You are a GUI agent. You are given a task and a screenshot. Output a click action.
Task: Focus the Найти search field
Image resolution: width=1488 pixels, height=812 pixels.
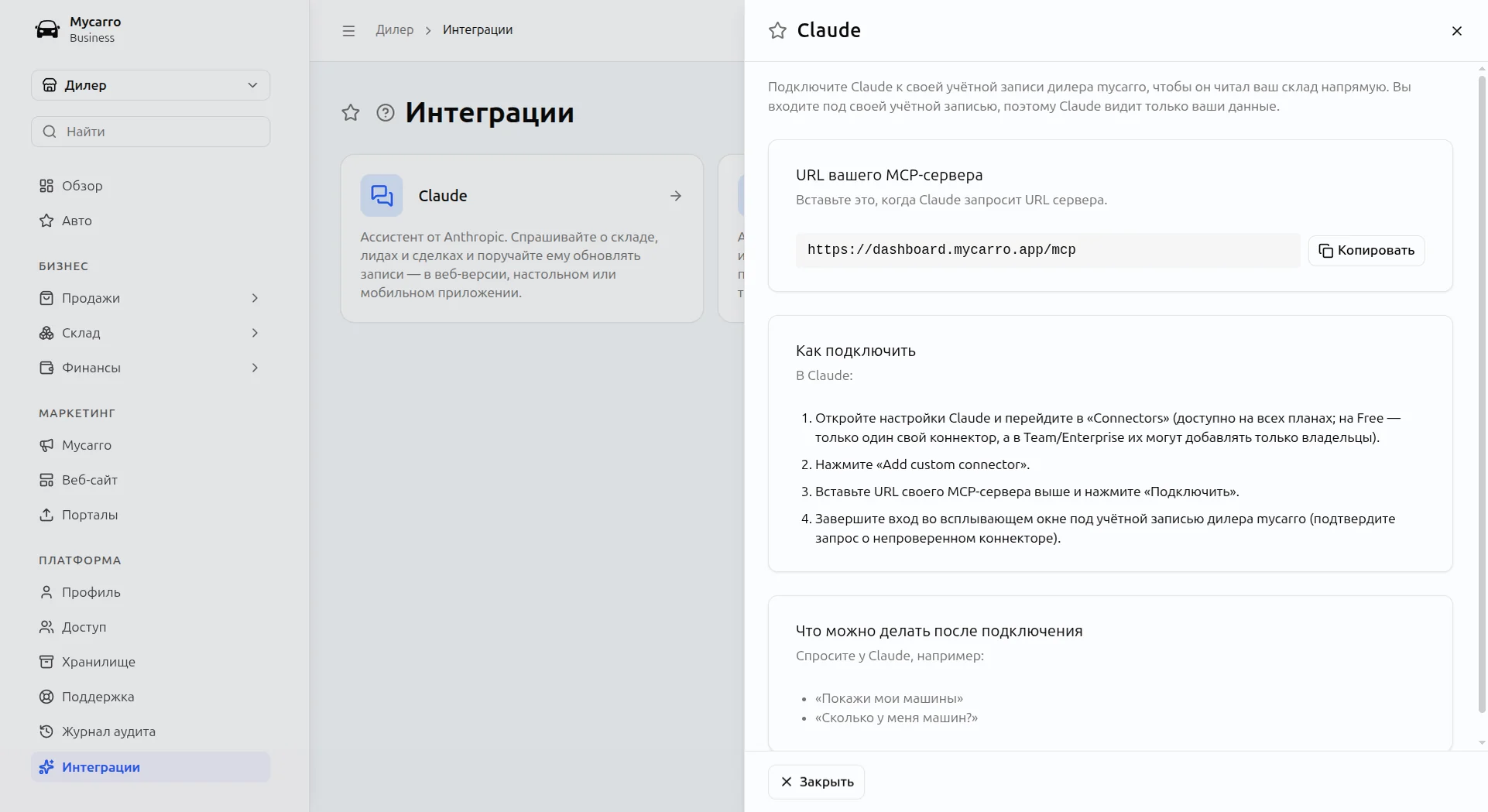[x=150, y=132]
